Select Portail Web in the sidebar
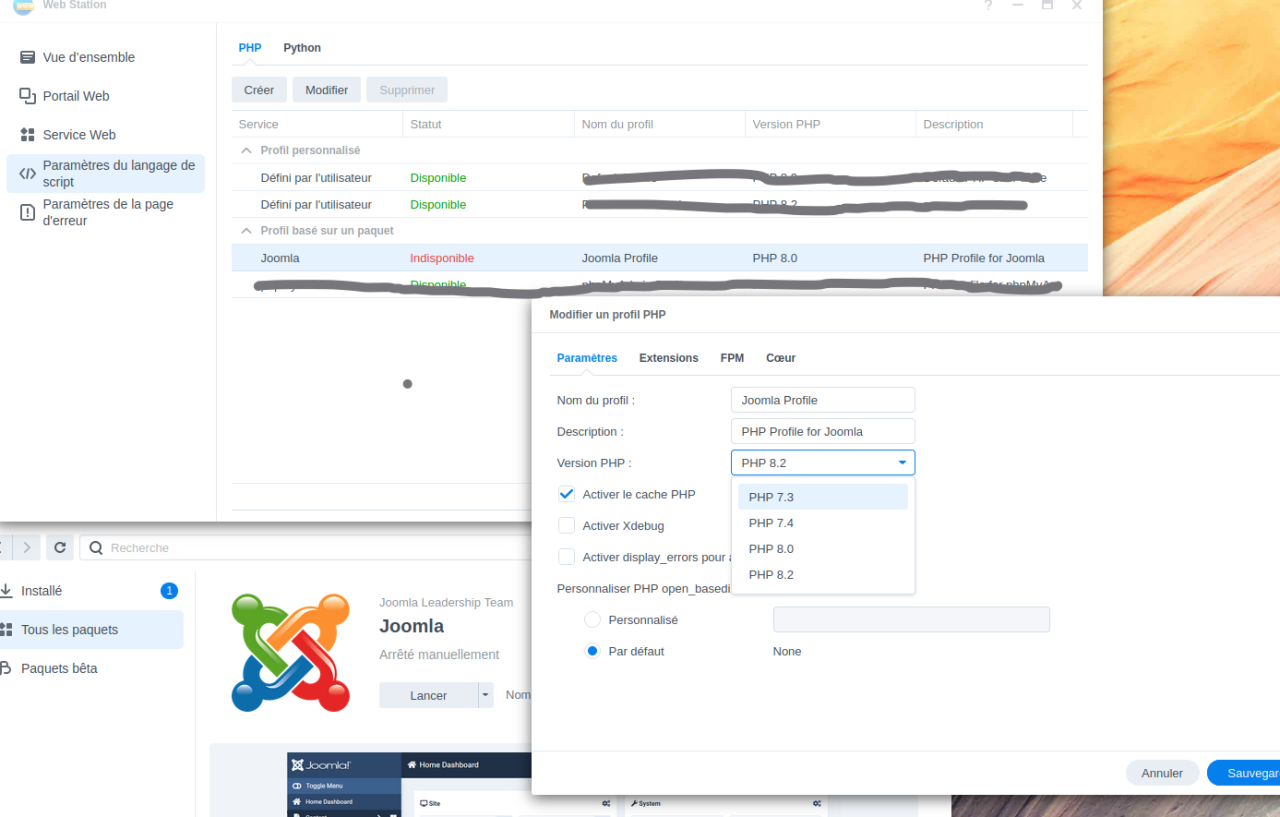This screenshot has height=817, width=1280. [x=80, y=96]
